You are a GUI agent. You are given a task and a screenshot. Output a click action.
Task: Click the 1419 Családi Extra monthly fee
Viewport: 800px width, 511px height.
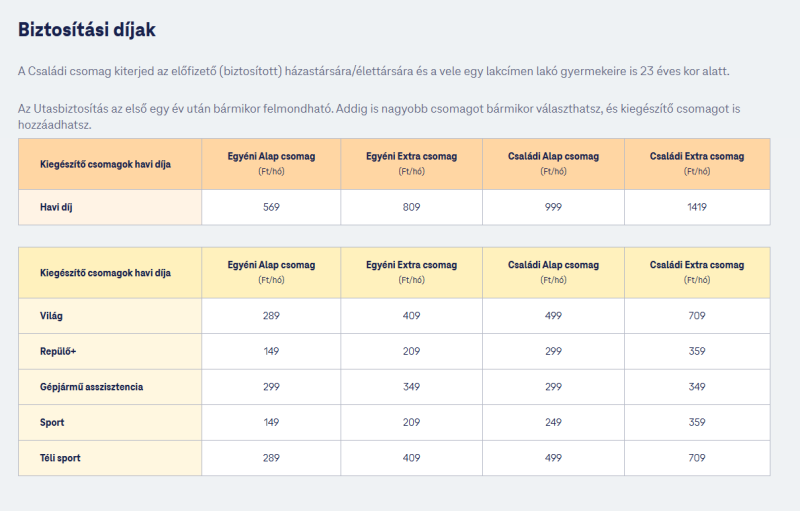pos(697,207)
